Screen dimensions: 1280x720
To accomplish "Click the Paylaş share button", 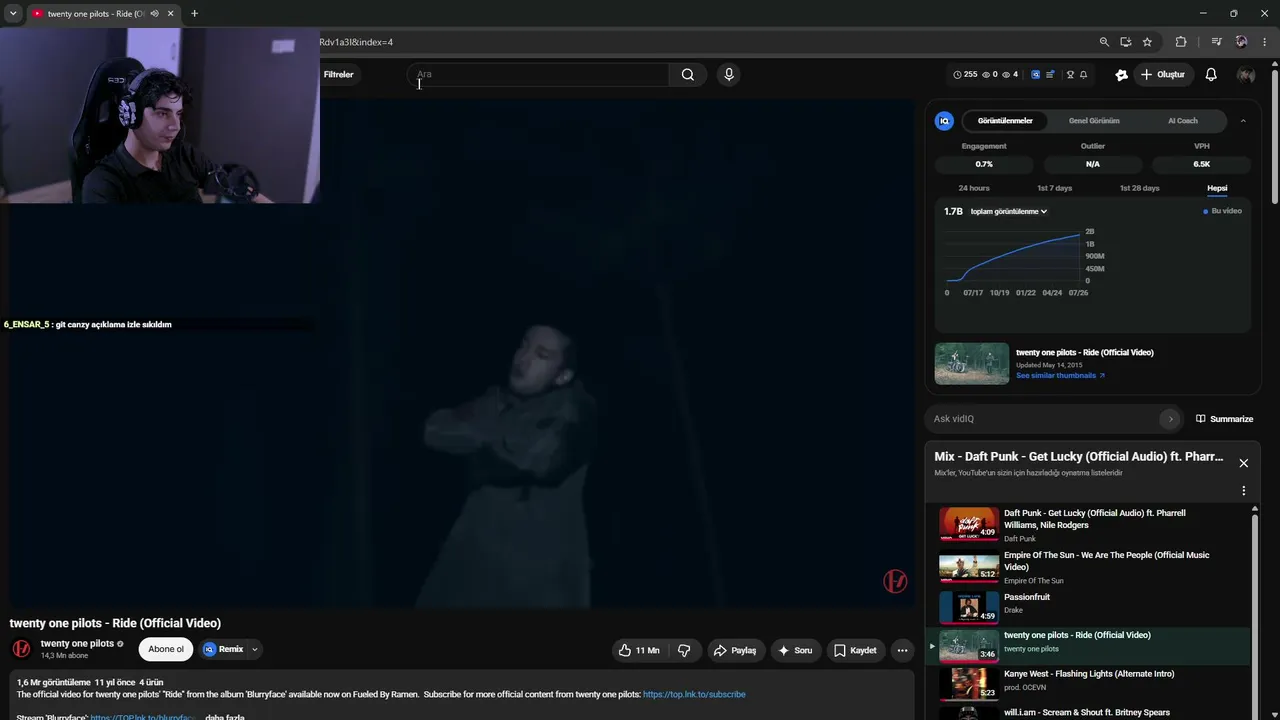I will point(737,650).
